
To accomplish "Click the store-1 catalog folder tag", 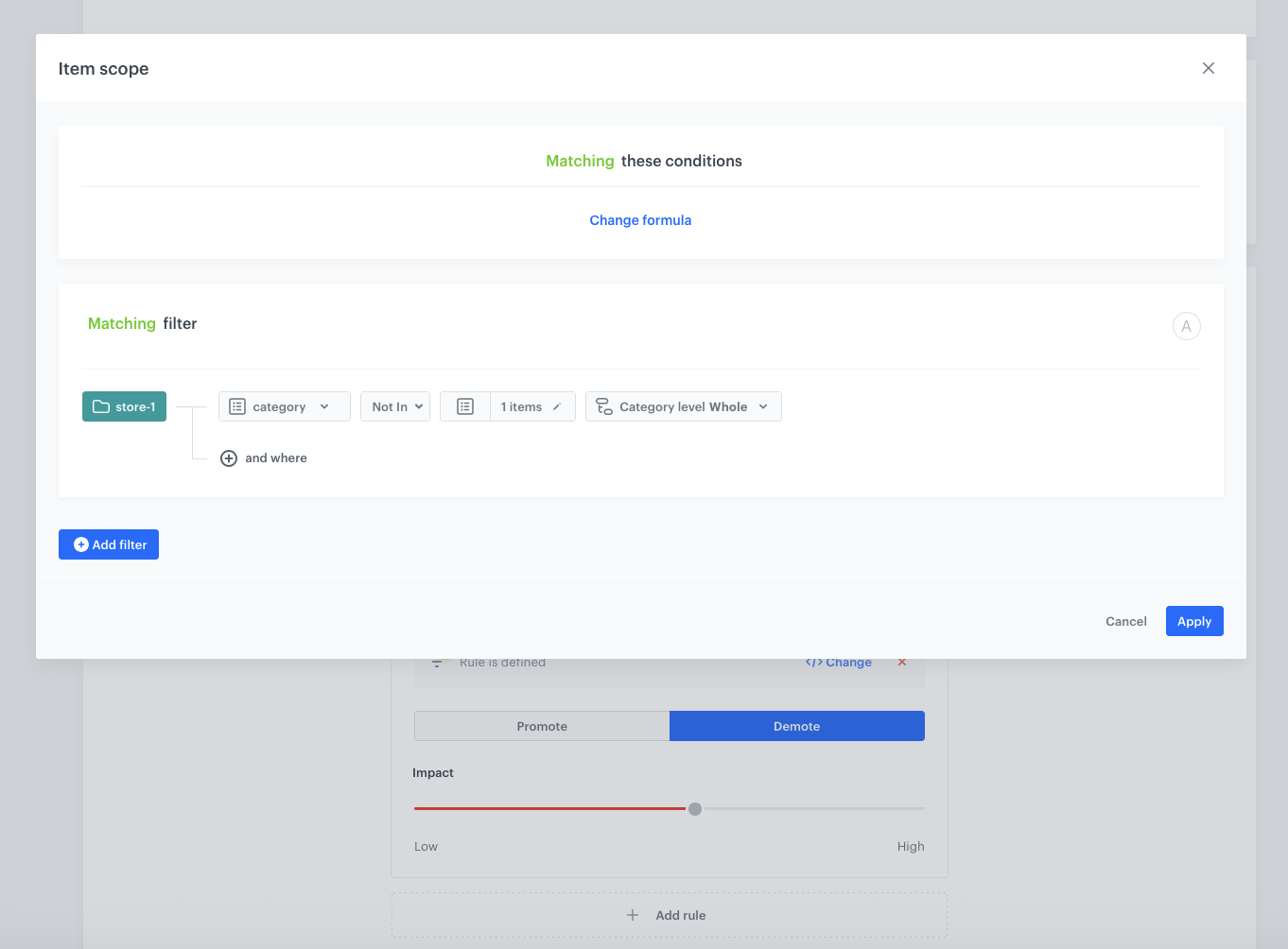I will click(x=124, y=406).
